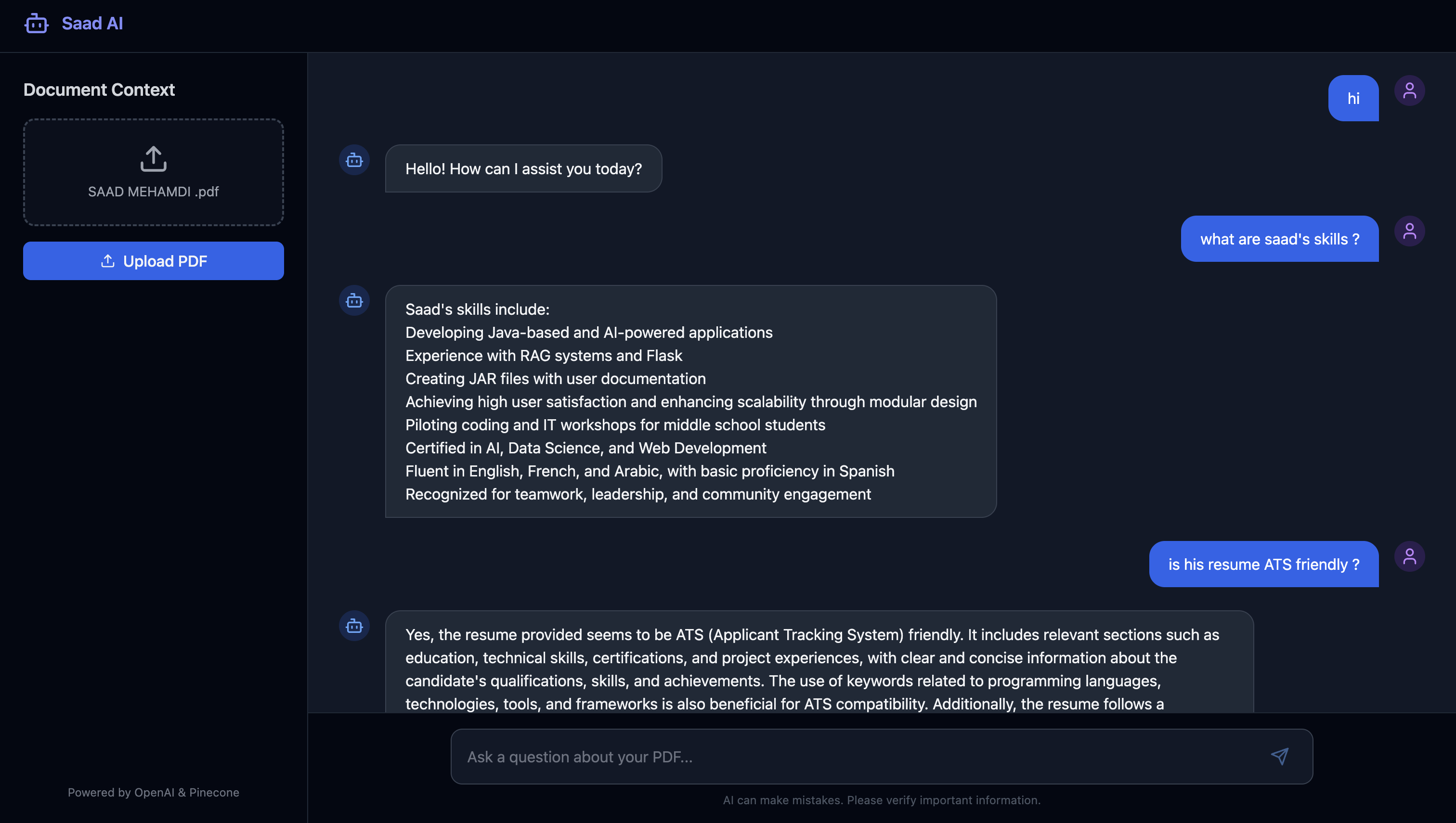The image size is (1456, 823).
Task: Click the bot avatar beside the ATS reply
Action: pyautogui.click(x=354, y=626)
